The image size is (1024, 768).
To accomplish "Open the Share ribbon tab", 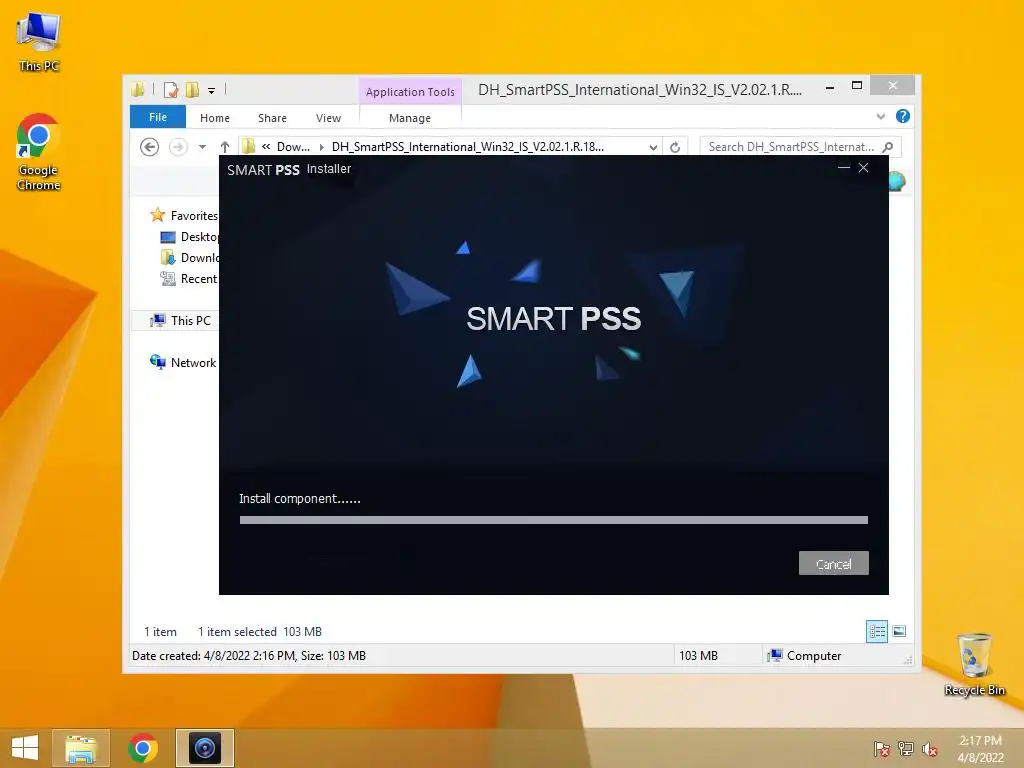I will coord(272,118).
